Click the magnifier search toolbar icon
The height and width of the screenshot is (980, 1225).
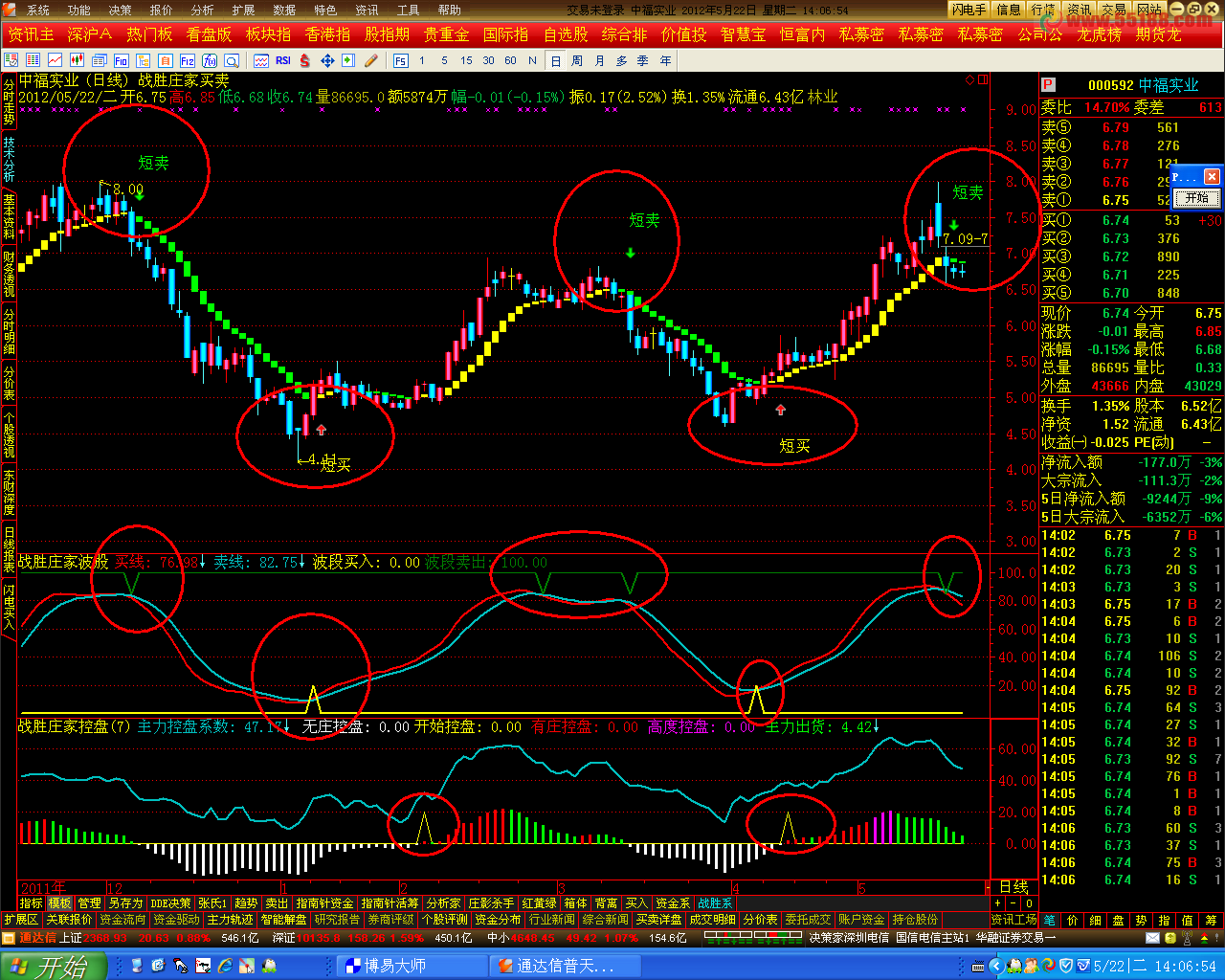coord(232,60)
